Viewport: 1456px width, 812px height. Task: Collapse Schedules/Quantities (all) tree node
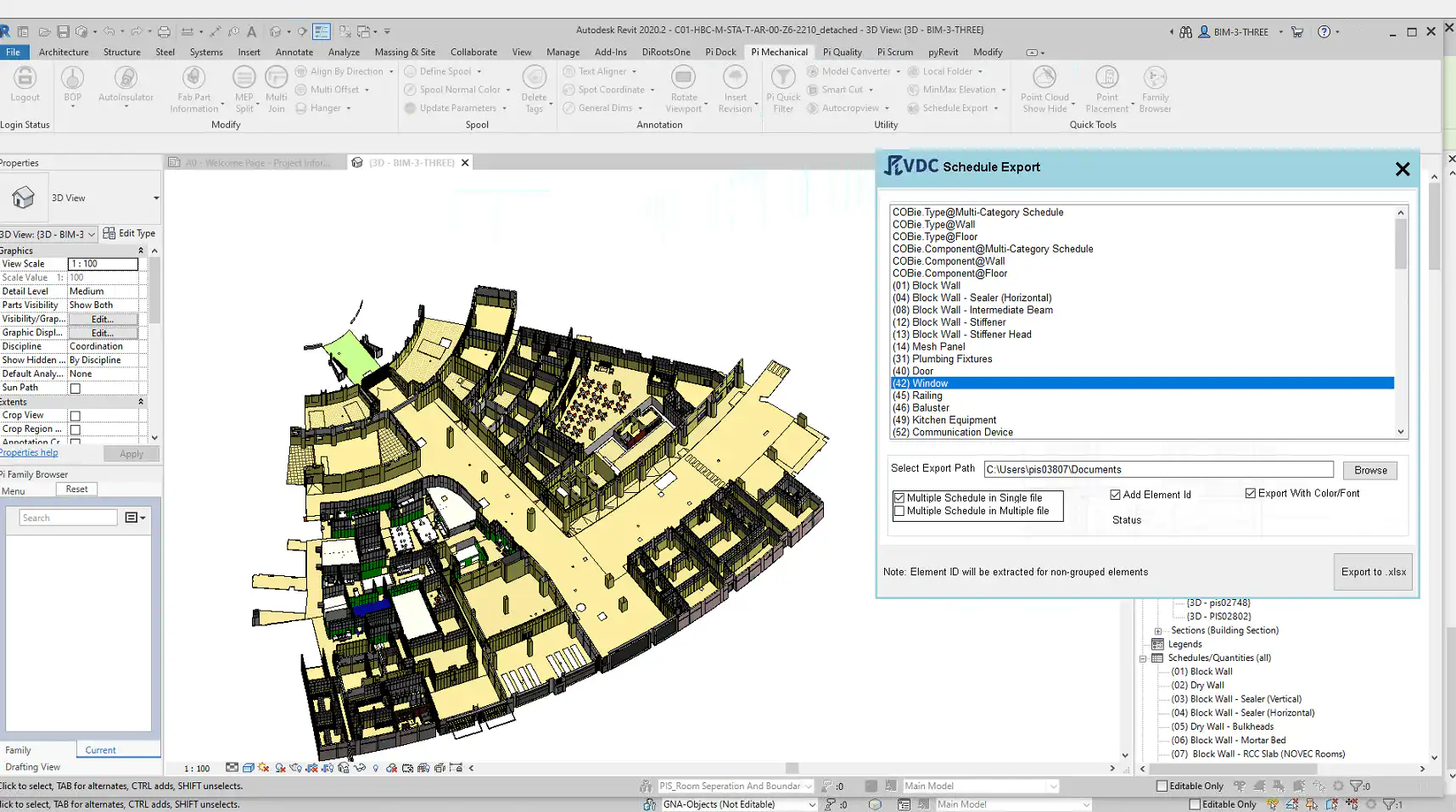[x=1143, y=658]
